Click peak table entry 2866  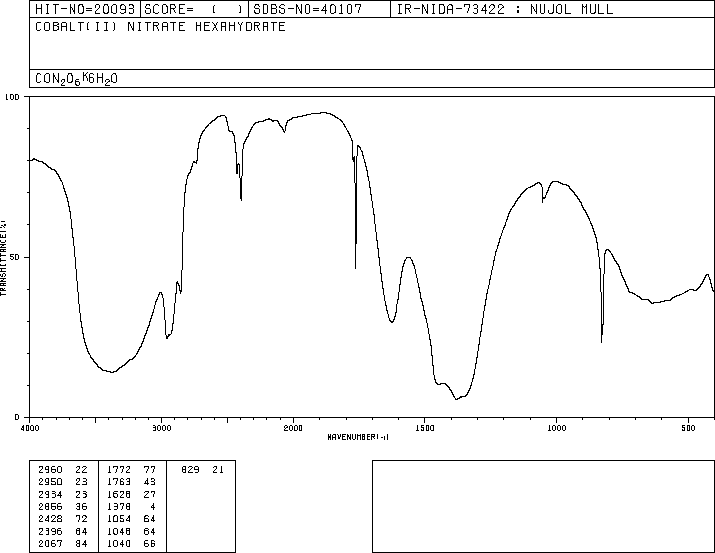pos(50,507)
